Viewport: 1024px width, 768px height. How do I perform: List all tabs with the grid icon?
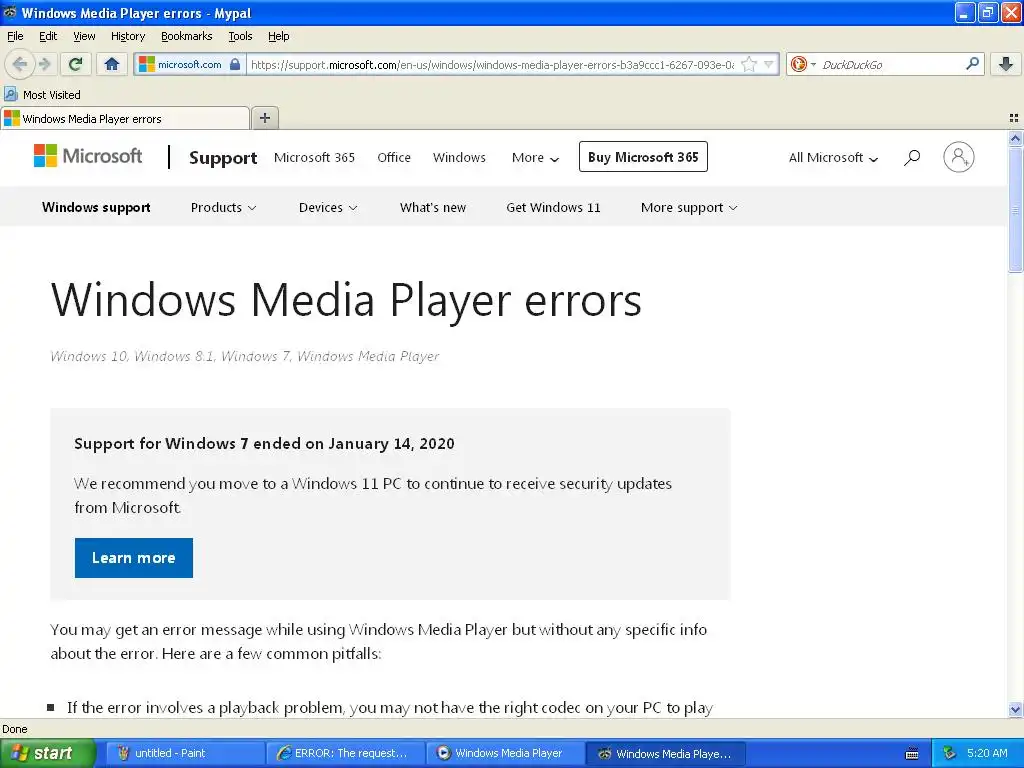[x=1014, y=118]
